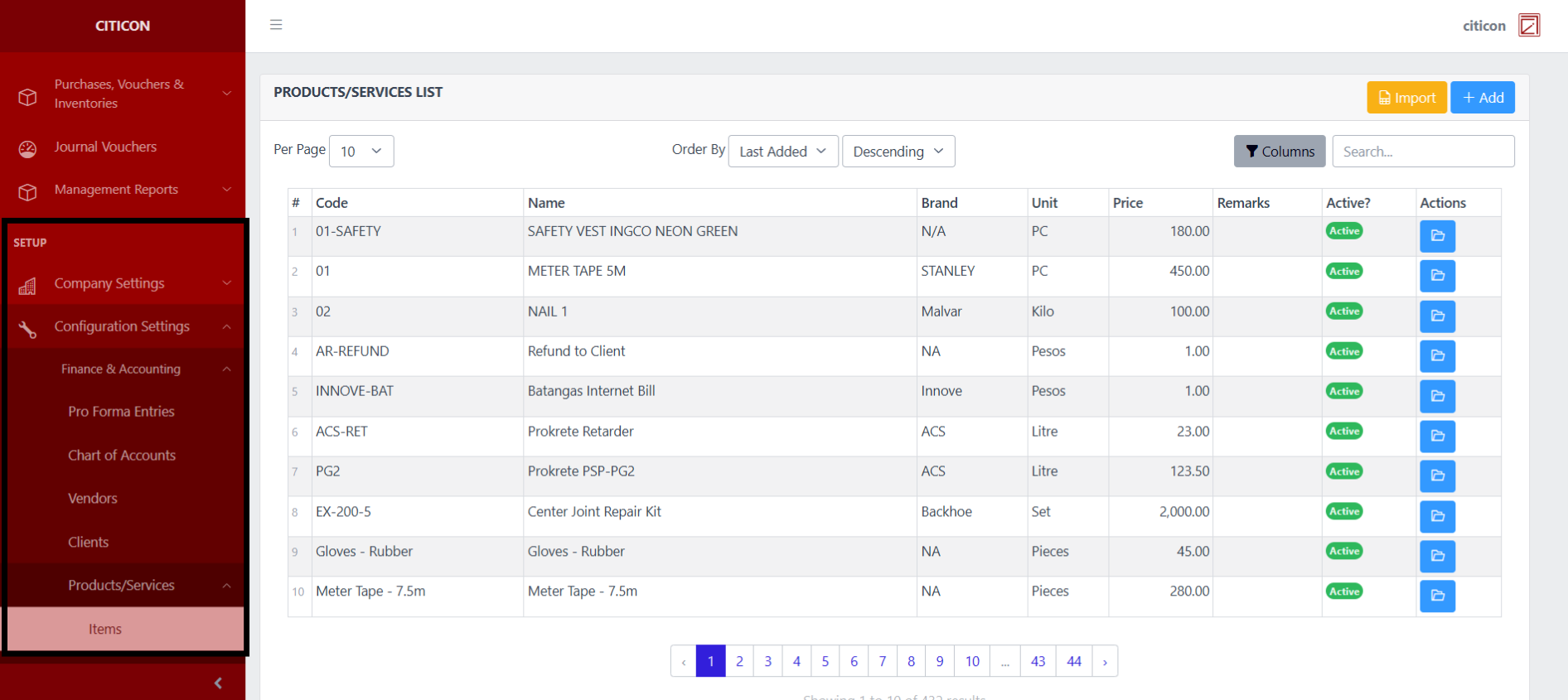This screenshot has width=1568, height=700.
Task: Open the citicon user profile icon
Action: click(1528, 26)
